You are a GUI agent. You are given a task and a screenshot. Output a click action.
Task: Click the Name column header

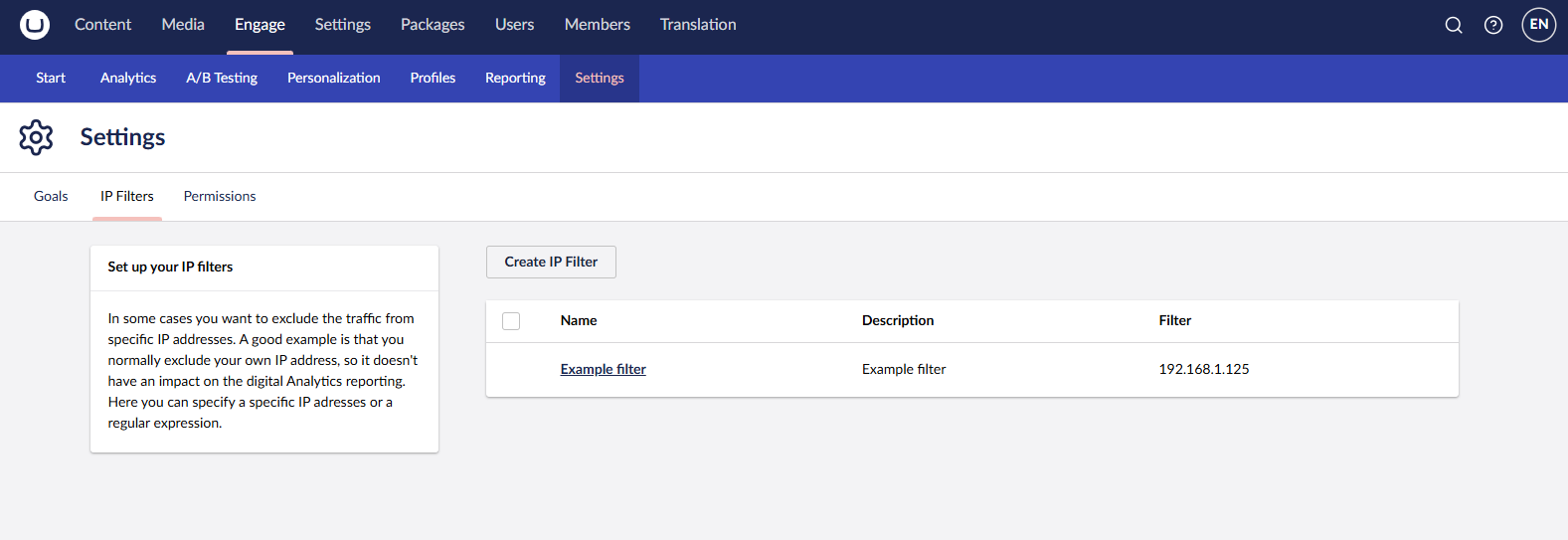[x=579, y=320]
